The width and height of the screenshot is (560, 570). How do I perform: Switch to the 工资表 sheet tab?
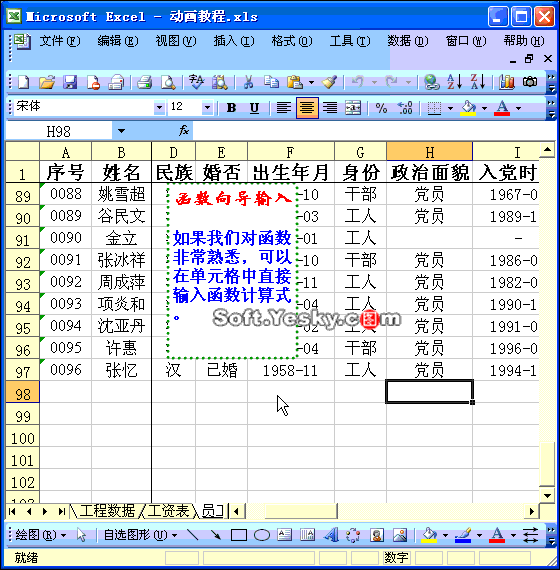pyautogui.click(x=168, y=511)
